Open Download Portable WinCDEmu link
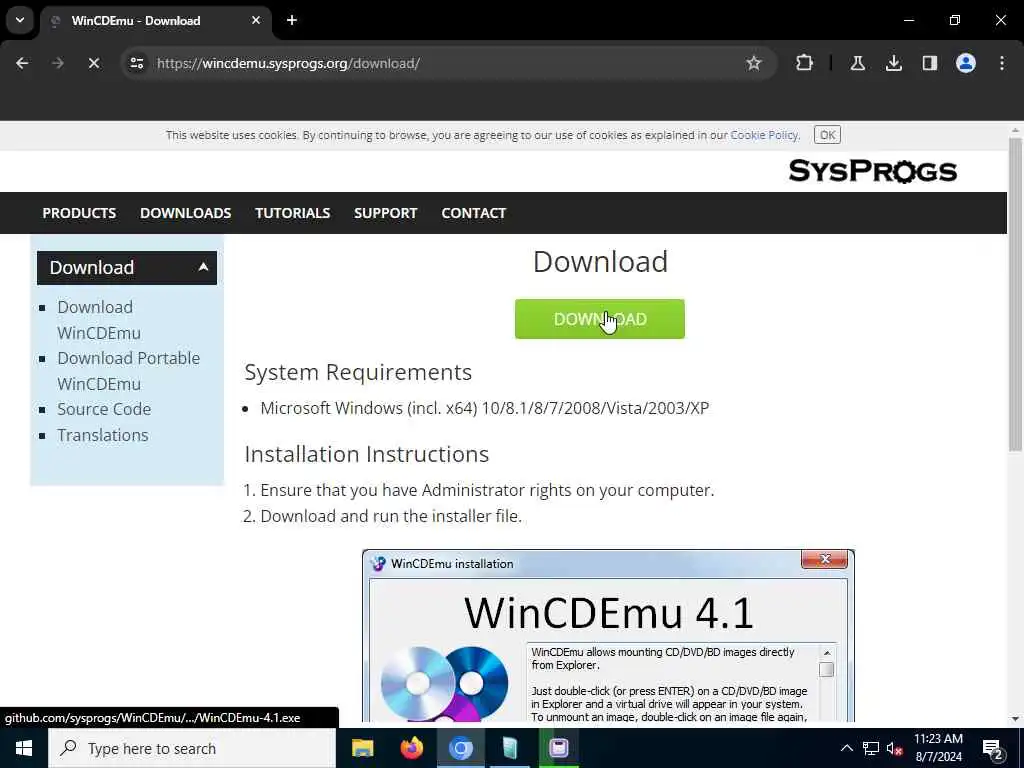 tap(128, 371)
